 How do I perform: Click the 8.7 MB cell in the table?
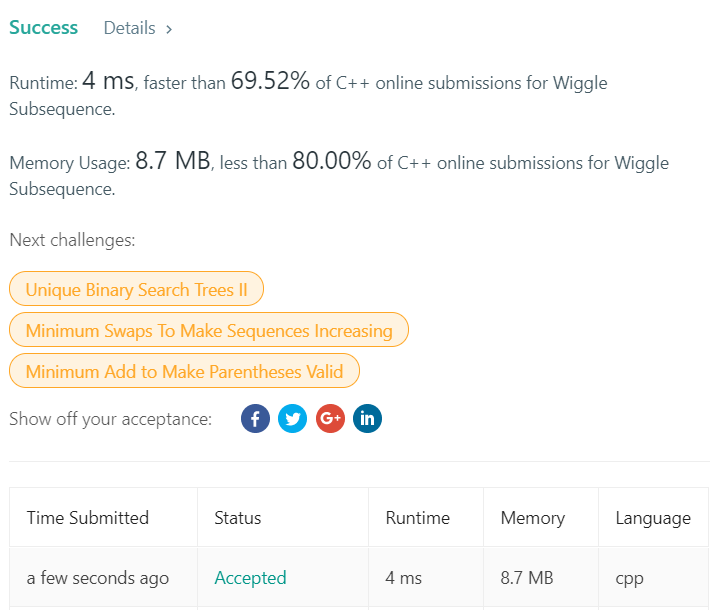(527, 578)
